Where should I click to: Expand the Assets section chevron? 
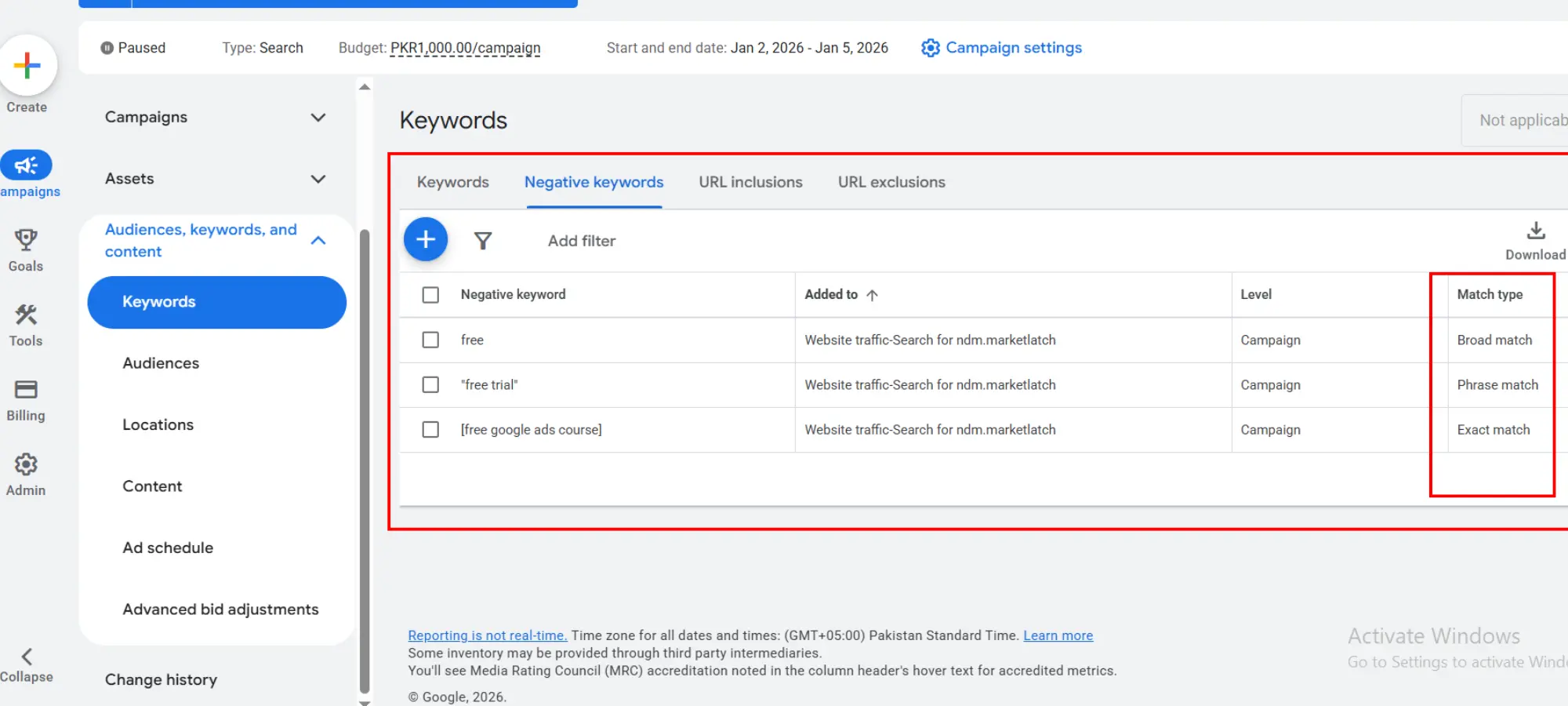point(318,179)
